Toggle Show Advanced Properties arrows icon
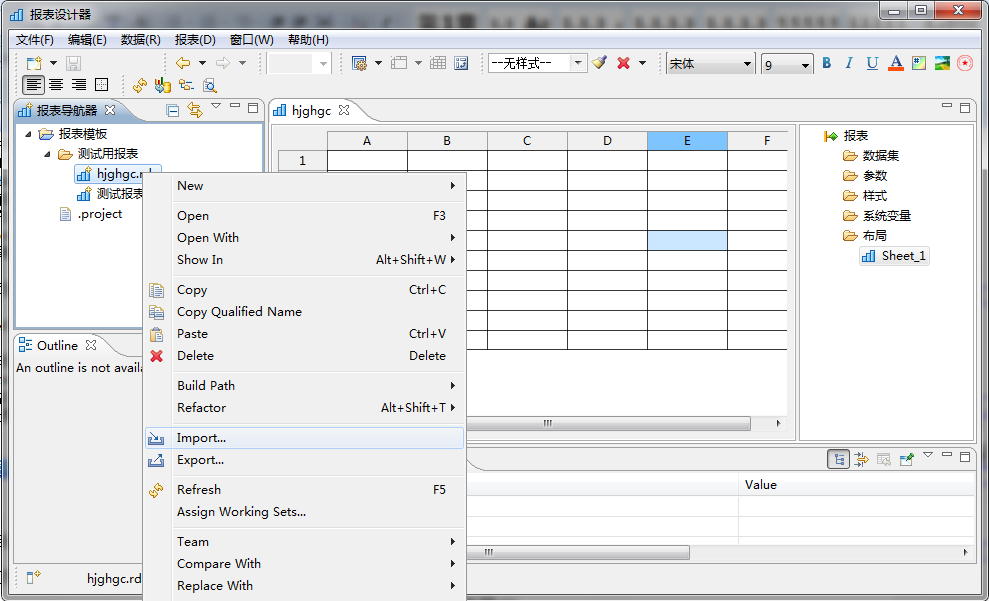989x601 pixels. 861,460
